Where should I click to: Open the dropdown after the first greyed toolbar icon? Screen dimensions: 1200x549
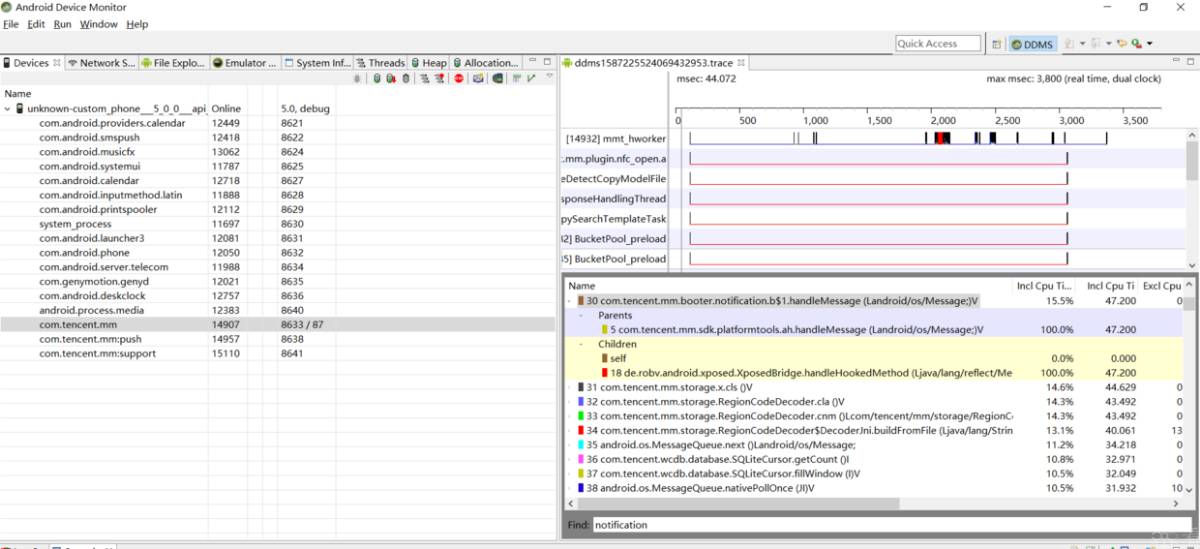[1082, 44]
